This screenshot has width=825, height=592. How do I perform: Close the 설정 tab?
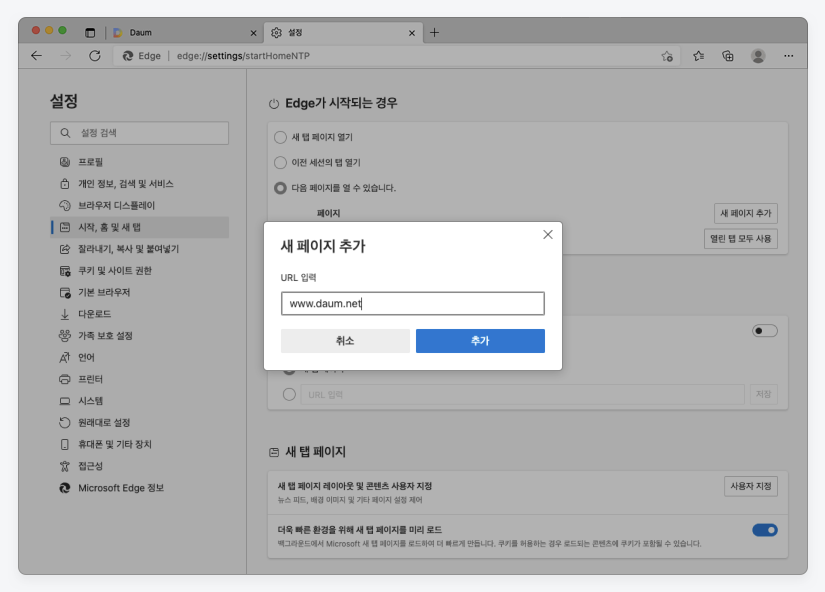pyautogui.click(x=412, y=33)
